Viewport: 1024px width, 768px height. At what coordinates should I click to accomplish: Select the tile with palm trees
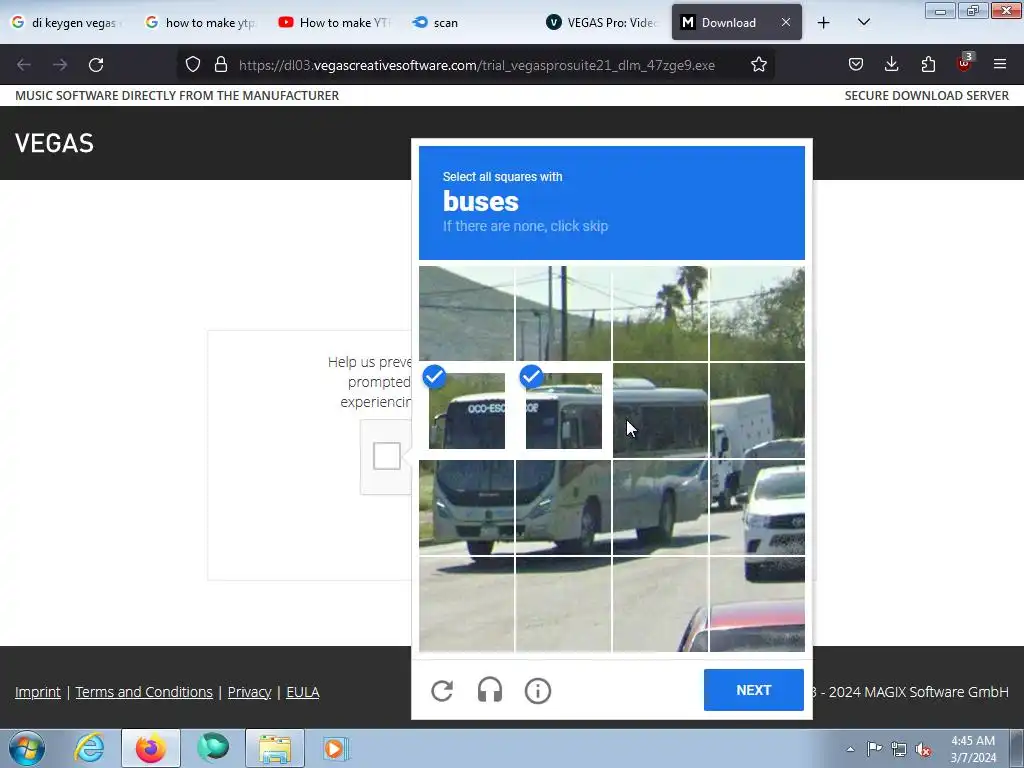(660, 313)
